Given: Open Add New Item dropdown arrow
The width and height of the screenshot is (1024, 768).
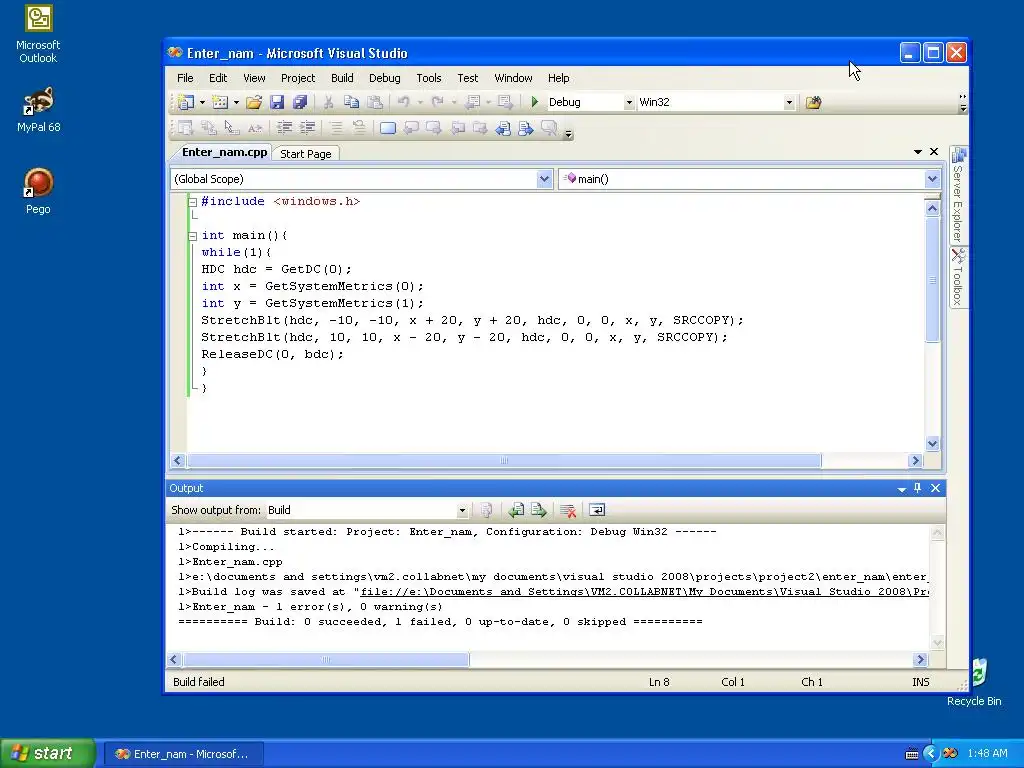Looking at the screenshot, I should coord(236,103).
